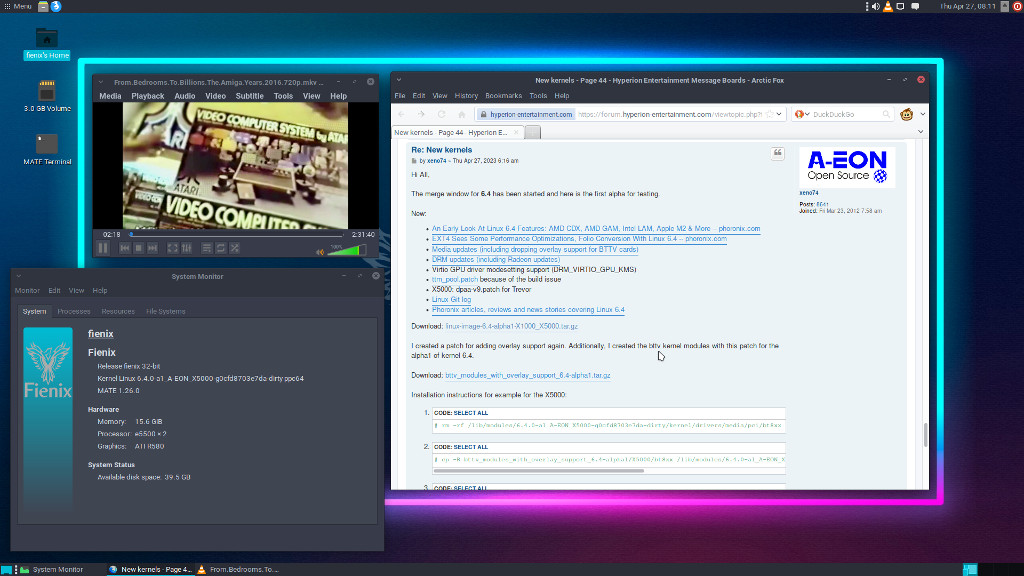
Task: Launch file manager from top panel
Action: pyautogui.click(x=43, y=7)
